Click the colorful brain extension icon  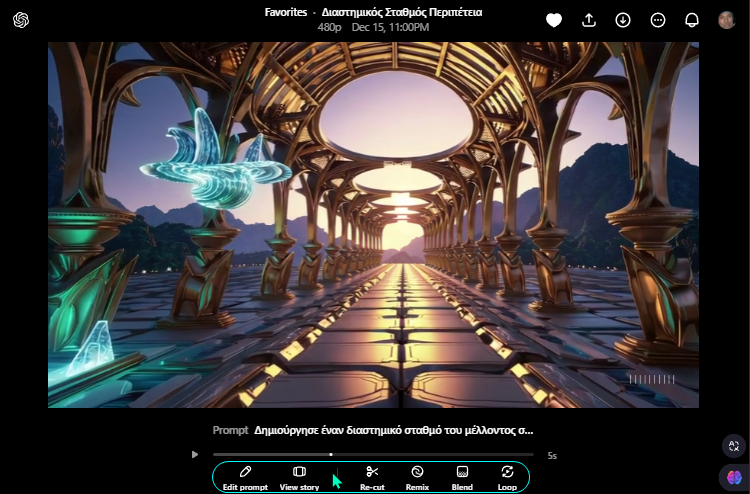pyautogui.click(x=734, y=477)
